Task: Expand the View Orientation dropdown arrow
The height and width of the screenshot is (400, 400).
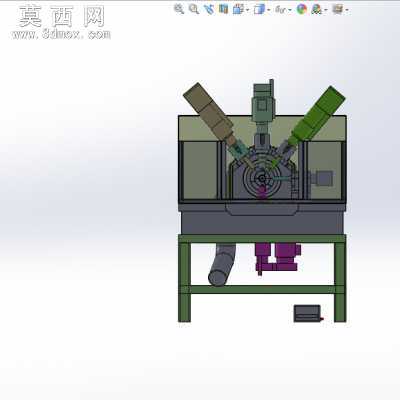Action: point(247,10)
